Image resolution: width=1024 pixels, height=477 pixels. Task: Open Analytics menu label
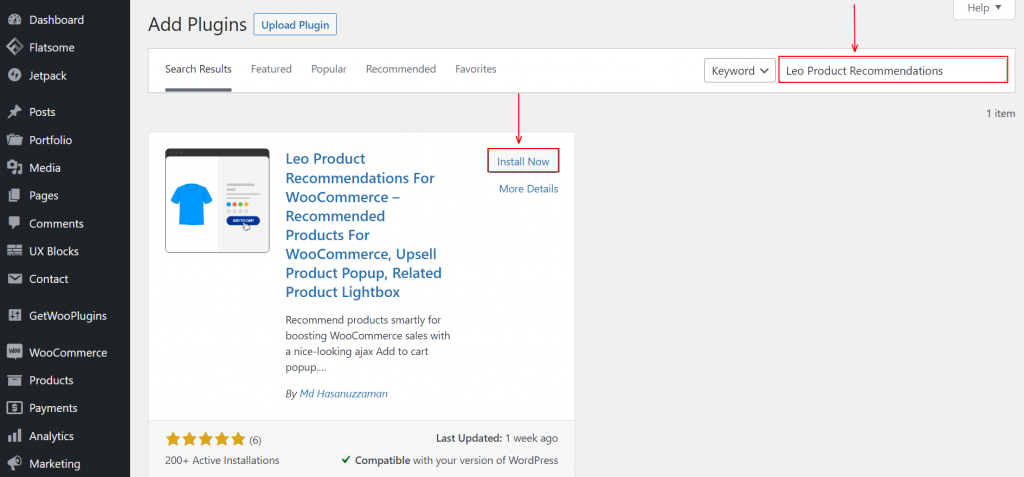click(x=51, y=436)
